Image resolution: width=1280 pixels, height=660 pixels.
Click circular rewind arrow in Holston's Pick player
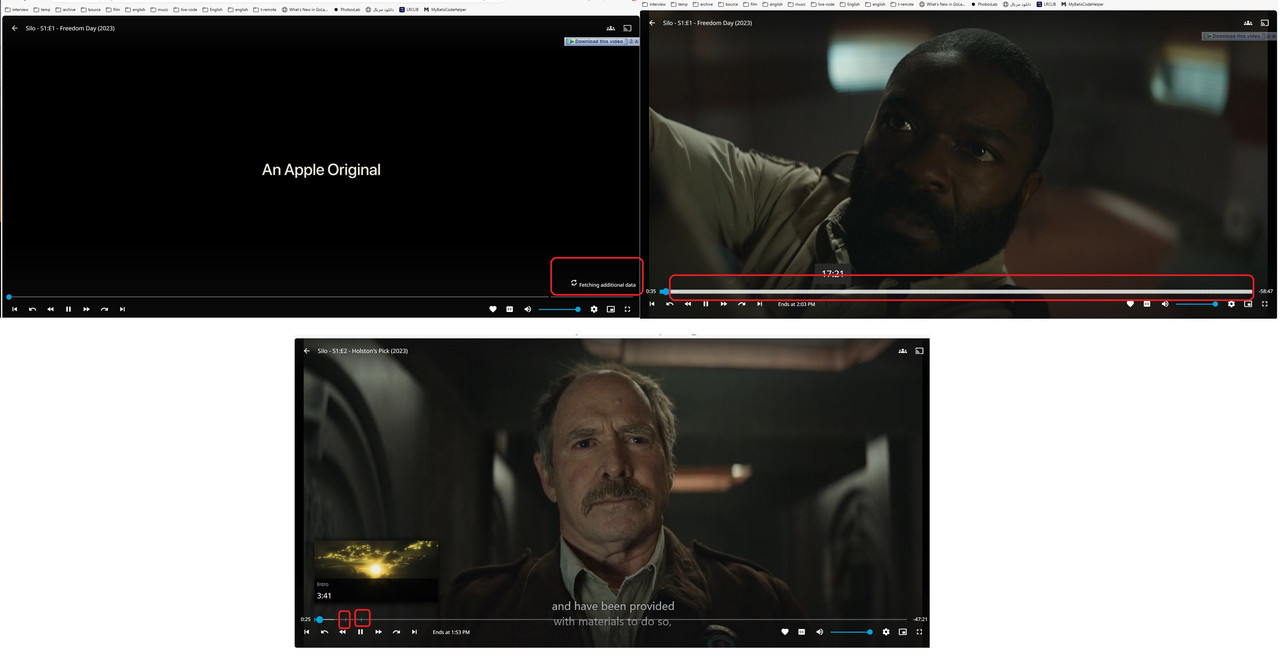(x=325, y=632)
